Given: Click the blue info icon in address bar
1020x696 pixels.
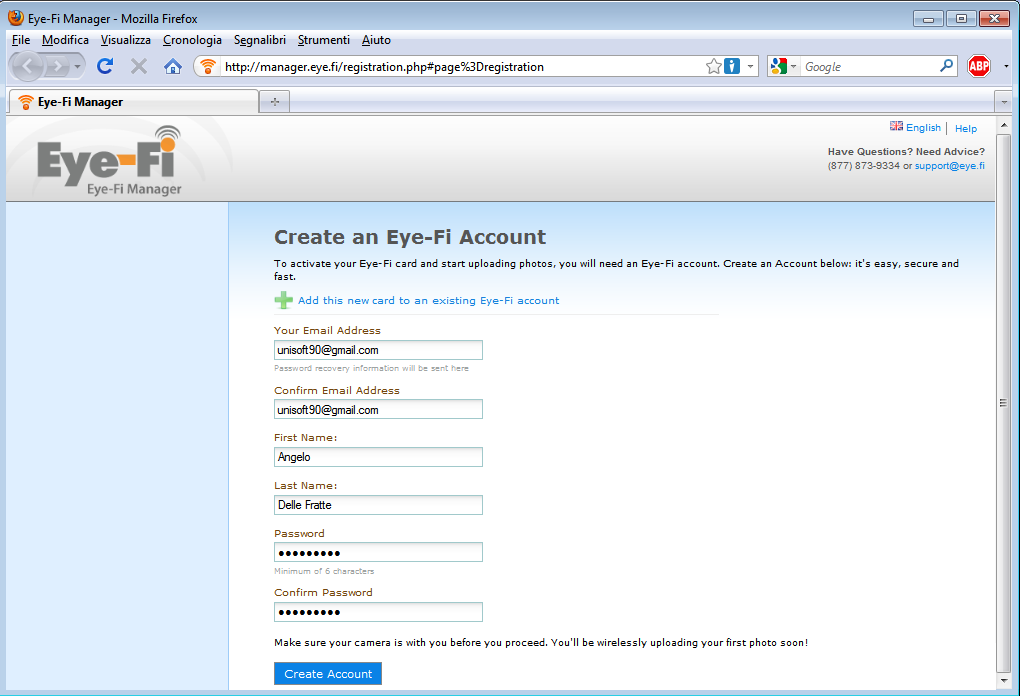Looking at the screenshot, I should (x=732, y=66).
